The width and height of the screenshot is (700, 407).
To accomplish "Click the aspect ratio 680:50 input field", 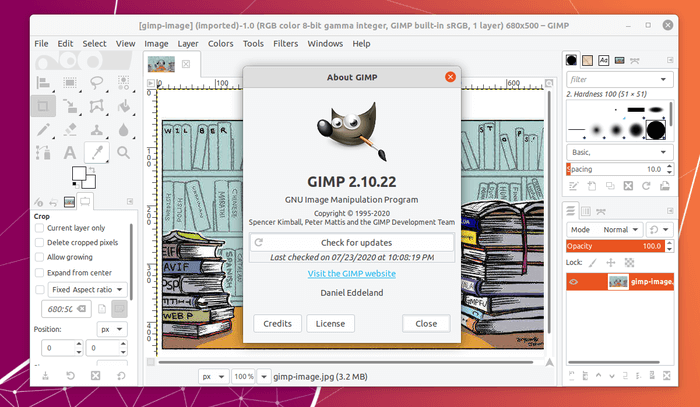I will click(66, 309).
